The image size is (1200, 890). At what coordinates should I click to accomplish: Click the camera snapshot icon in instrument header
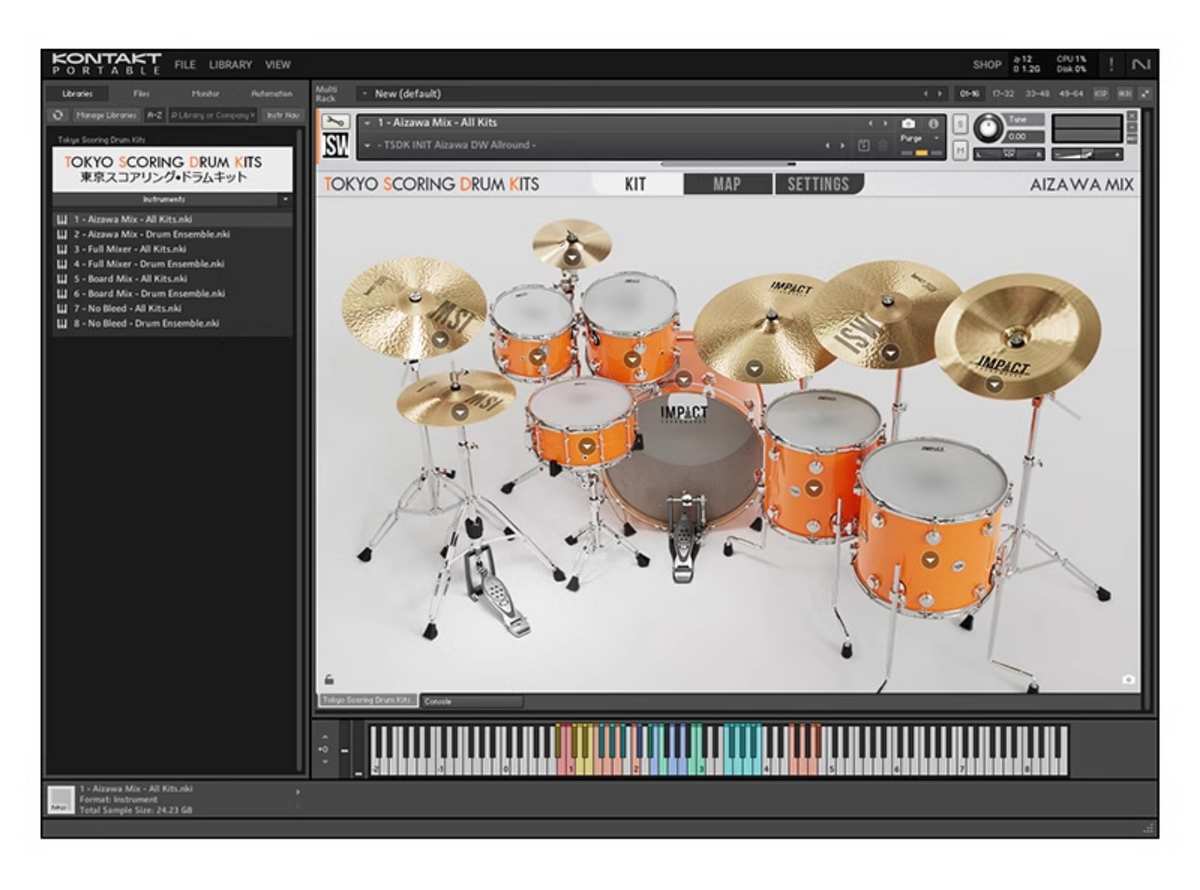[909, 123]
